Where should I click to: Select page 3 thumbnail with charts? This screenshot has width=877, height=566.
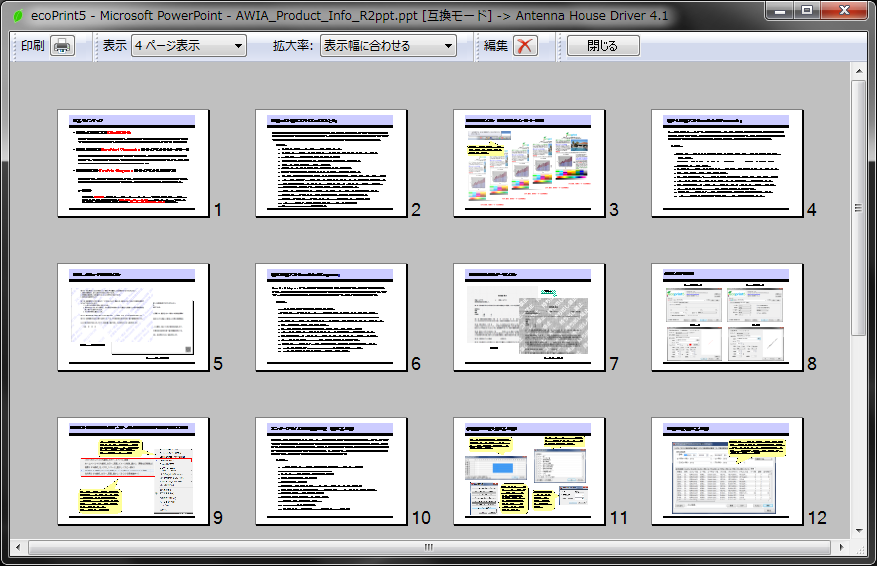tap(529, 163)
